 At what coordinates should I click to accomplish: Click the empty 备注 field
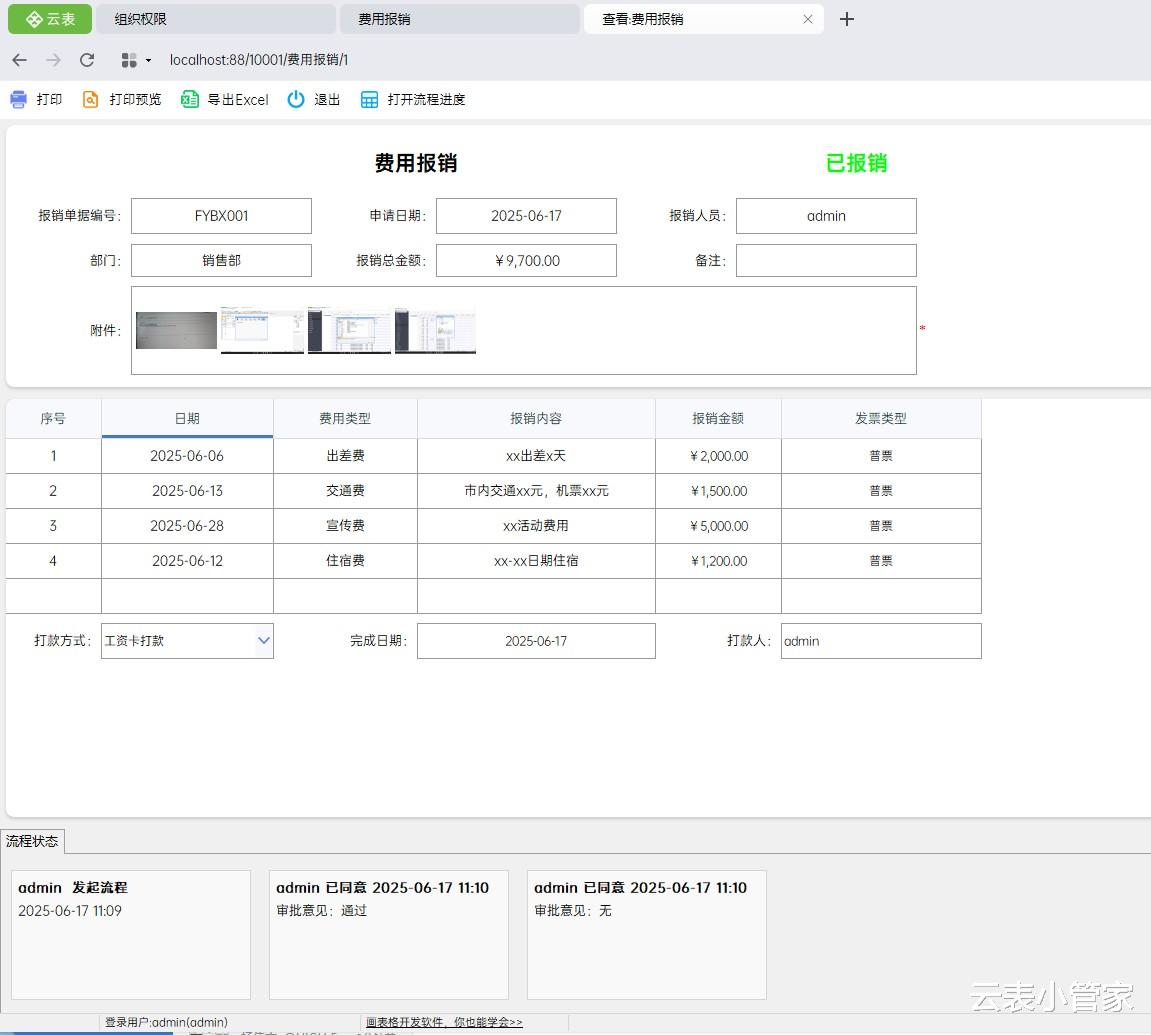coord(827,261)
